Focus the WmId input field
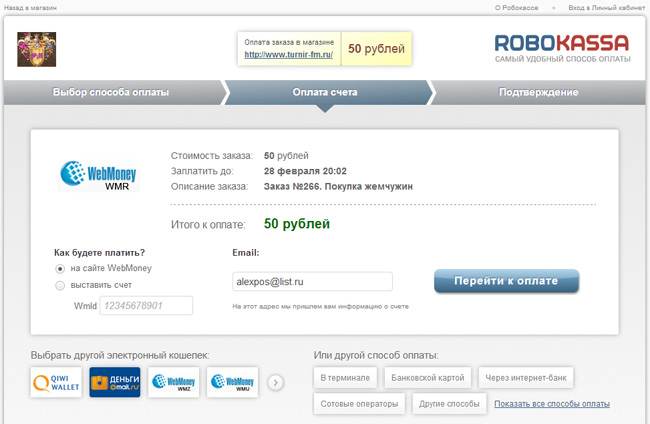650x424 pixels. [x=146, y=305]
